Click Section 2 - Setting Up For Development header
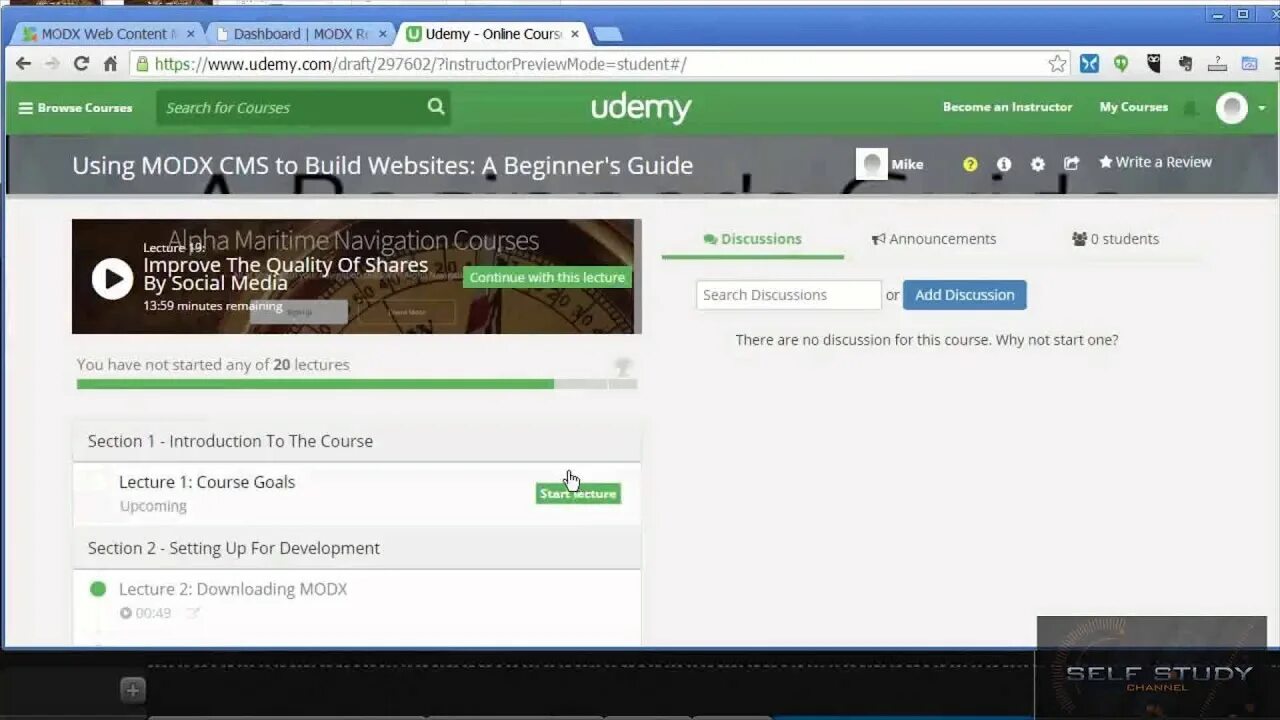 356,548
